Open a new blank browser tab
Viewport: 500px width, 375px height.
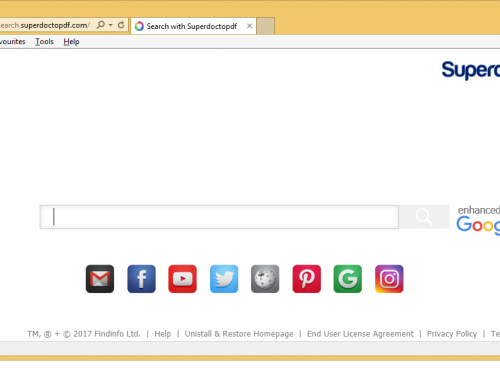pyautogui.click(x=266, y=26)
